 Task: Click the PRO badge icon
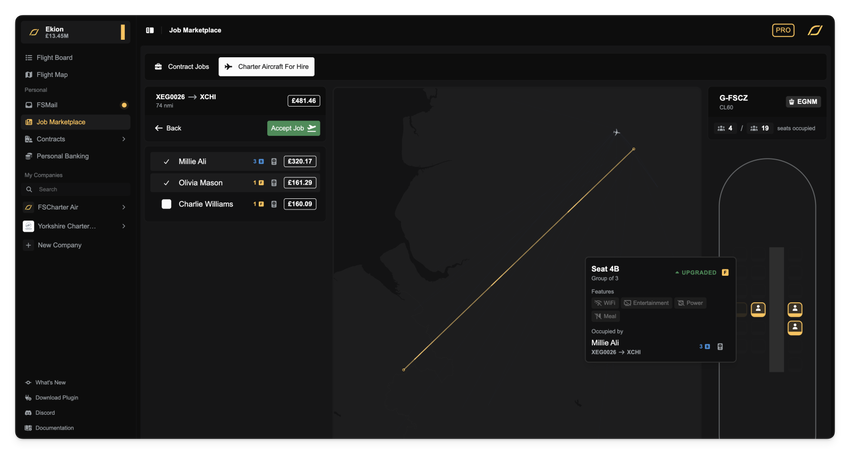783,30
